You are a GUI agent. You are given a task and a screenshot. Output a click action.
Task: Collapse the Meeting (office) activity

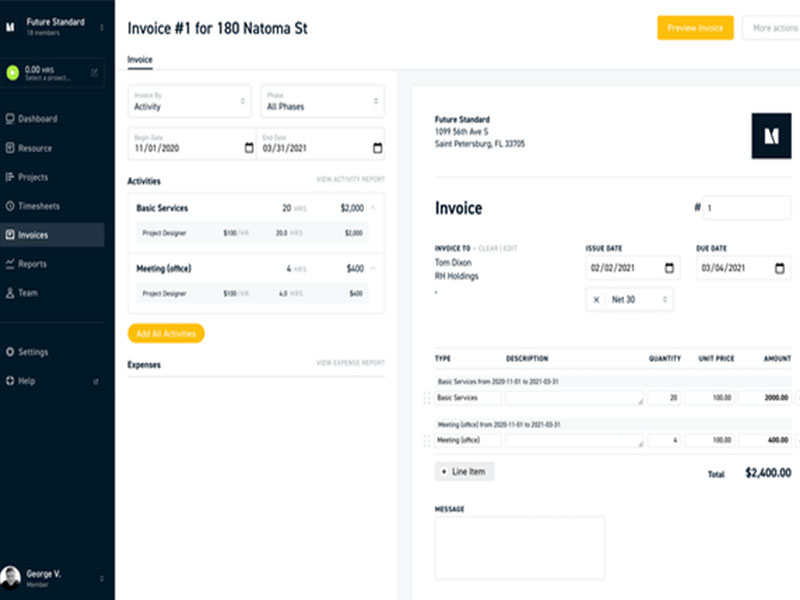click(373, 268)
